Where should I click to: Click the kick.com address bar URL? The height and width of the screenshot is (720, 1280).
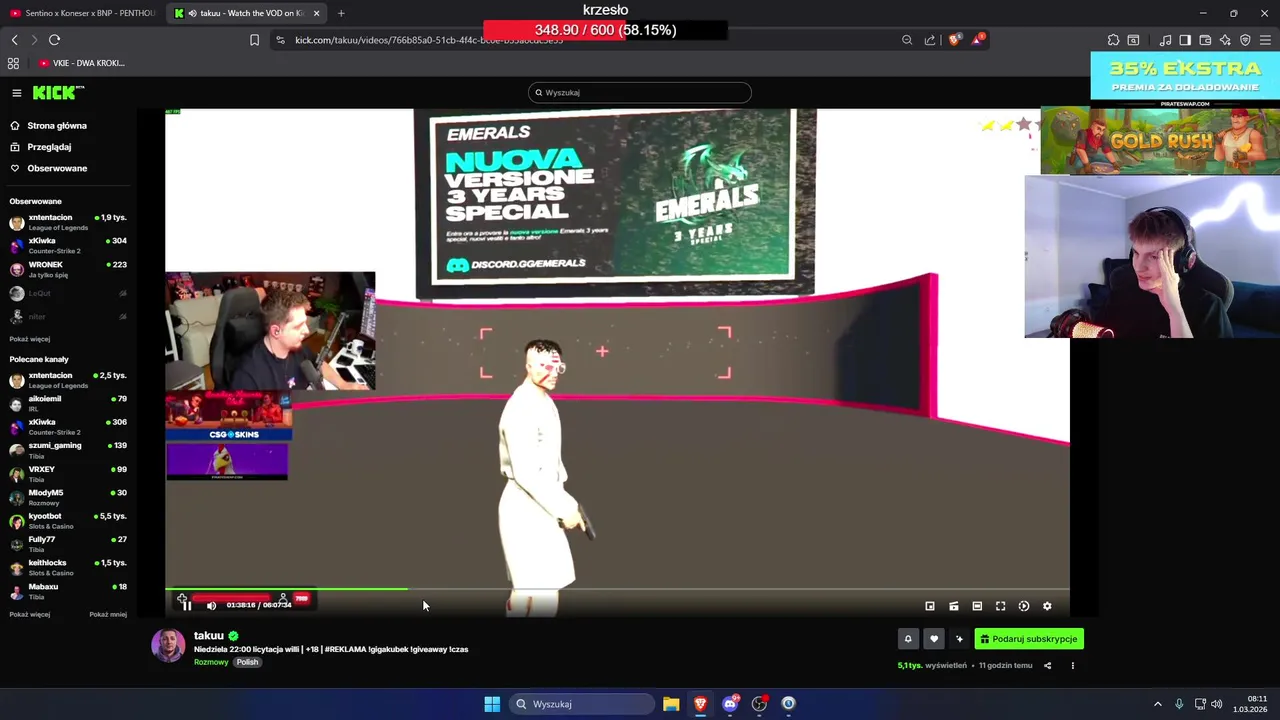click(x=429, y=40)
